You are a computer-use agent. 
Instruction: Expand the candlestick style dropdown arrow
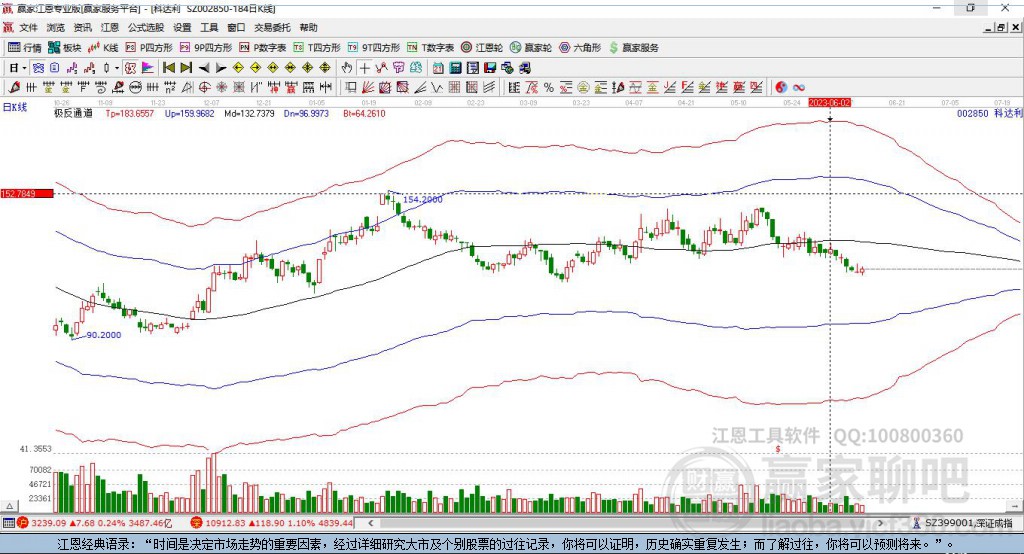coord(117,68)
